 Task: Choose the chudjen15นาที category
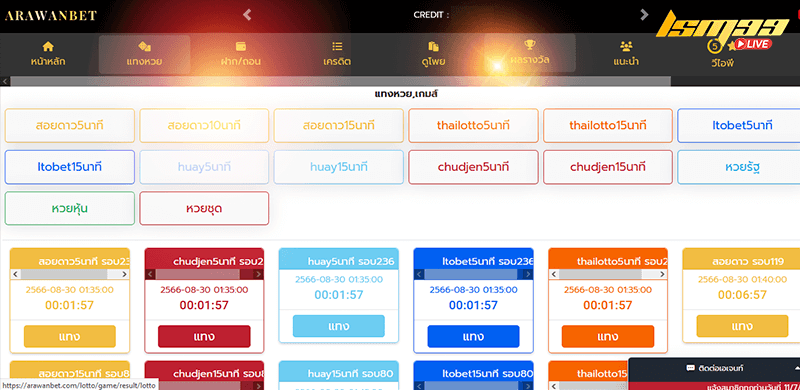coord(608,167)
